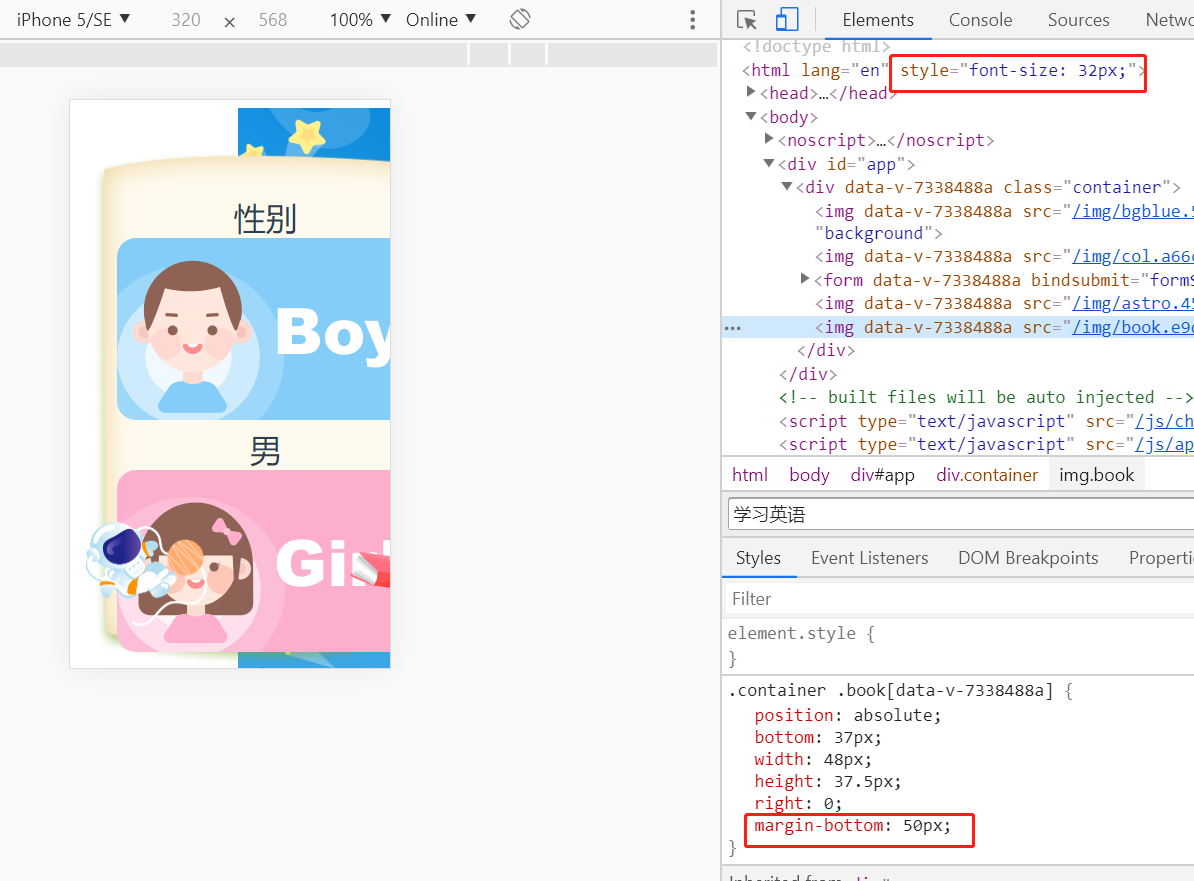This screenshot has height=881, width=1194.
Task: Expand the head element node
Action: pos(751,93)
